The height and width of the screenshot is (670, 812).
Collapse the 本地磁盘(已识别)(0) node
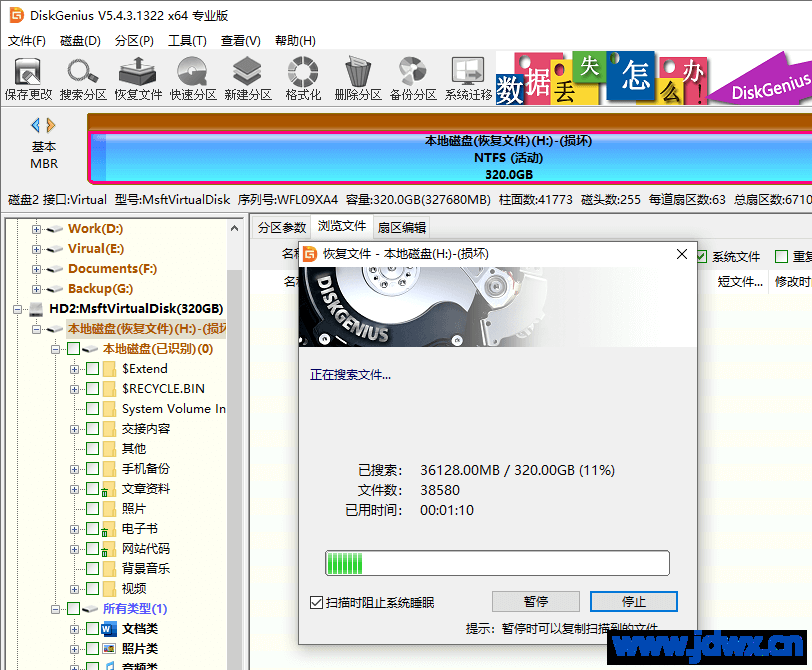tap(55, 349)
